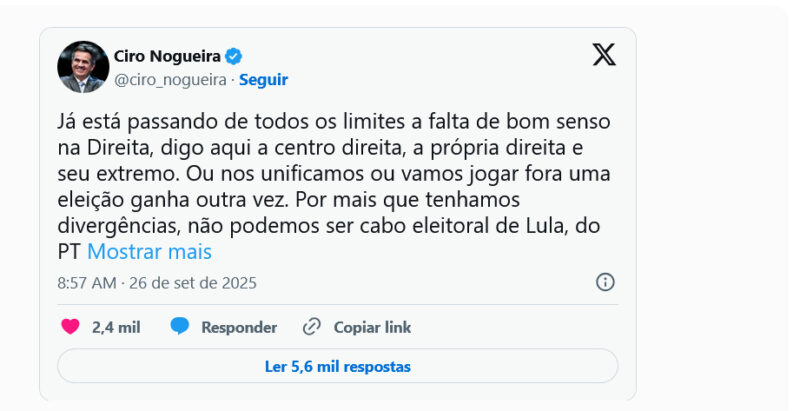Follow the account via Seguir
Image resolution: width=800 pixels, height=411 pixels.
263,80
